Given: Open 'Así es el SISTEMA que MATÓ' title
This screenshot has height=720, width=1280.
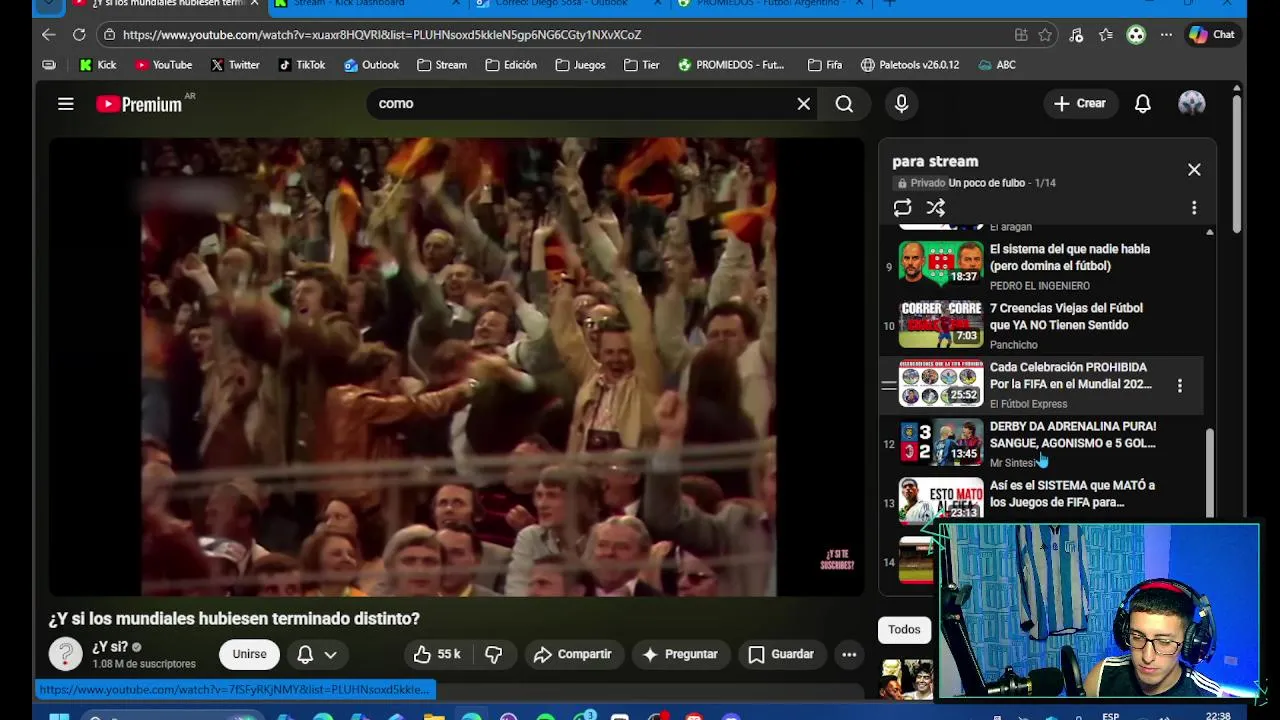Looking at the screenshot, I should (x=1072, y=494).
